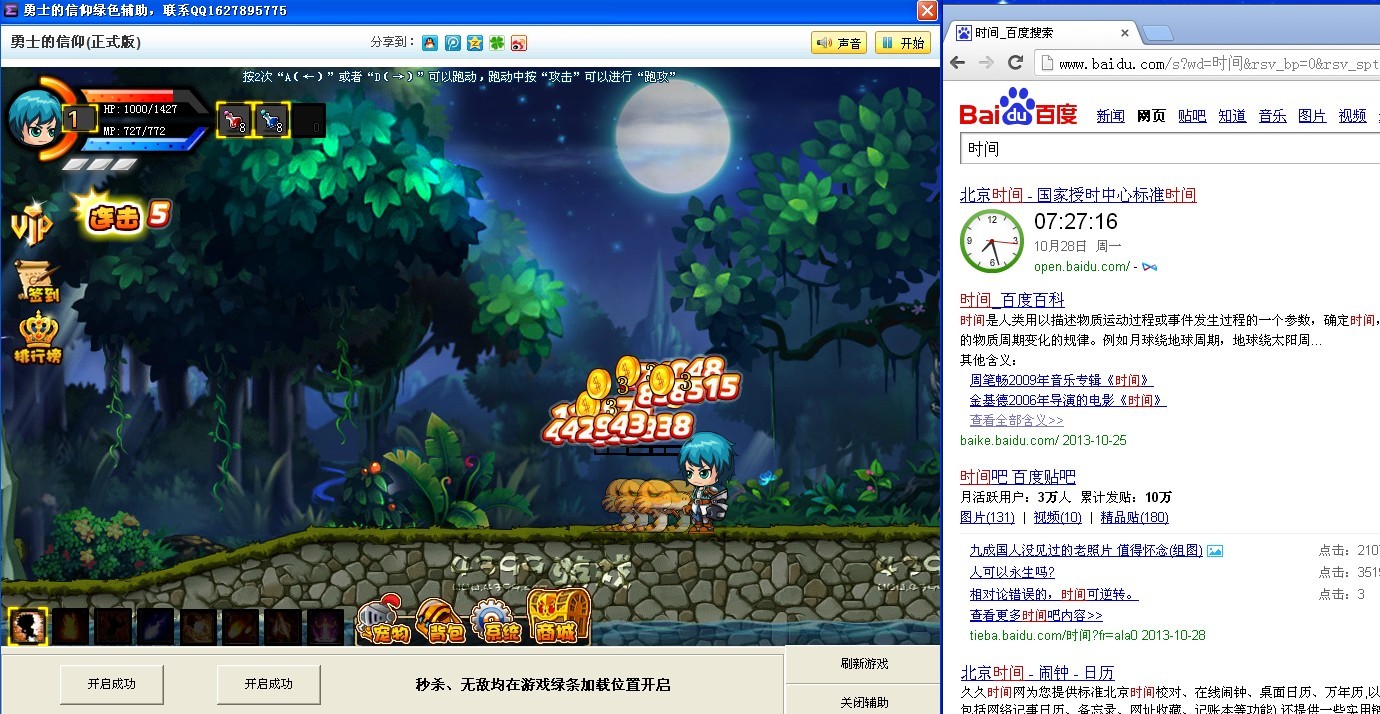Toggle game sound with the 声音 button
The image size is (1380, 714).
[x=839, y=43]
